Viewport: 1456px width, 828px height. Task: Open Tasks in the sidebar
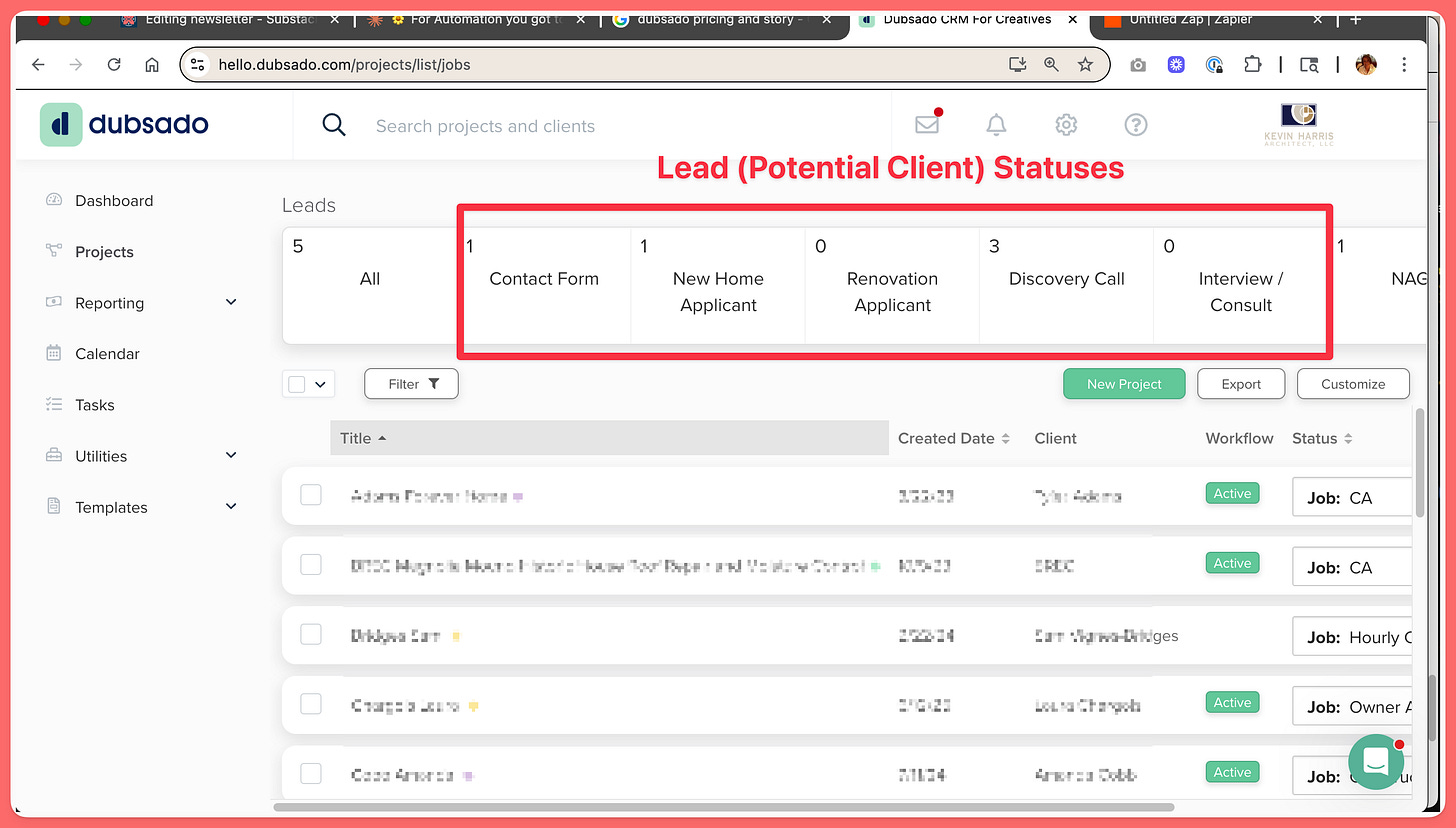click(x=95, y=405)
